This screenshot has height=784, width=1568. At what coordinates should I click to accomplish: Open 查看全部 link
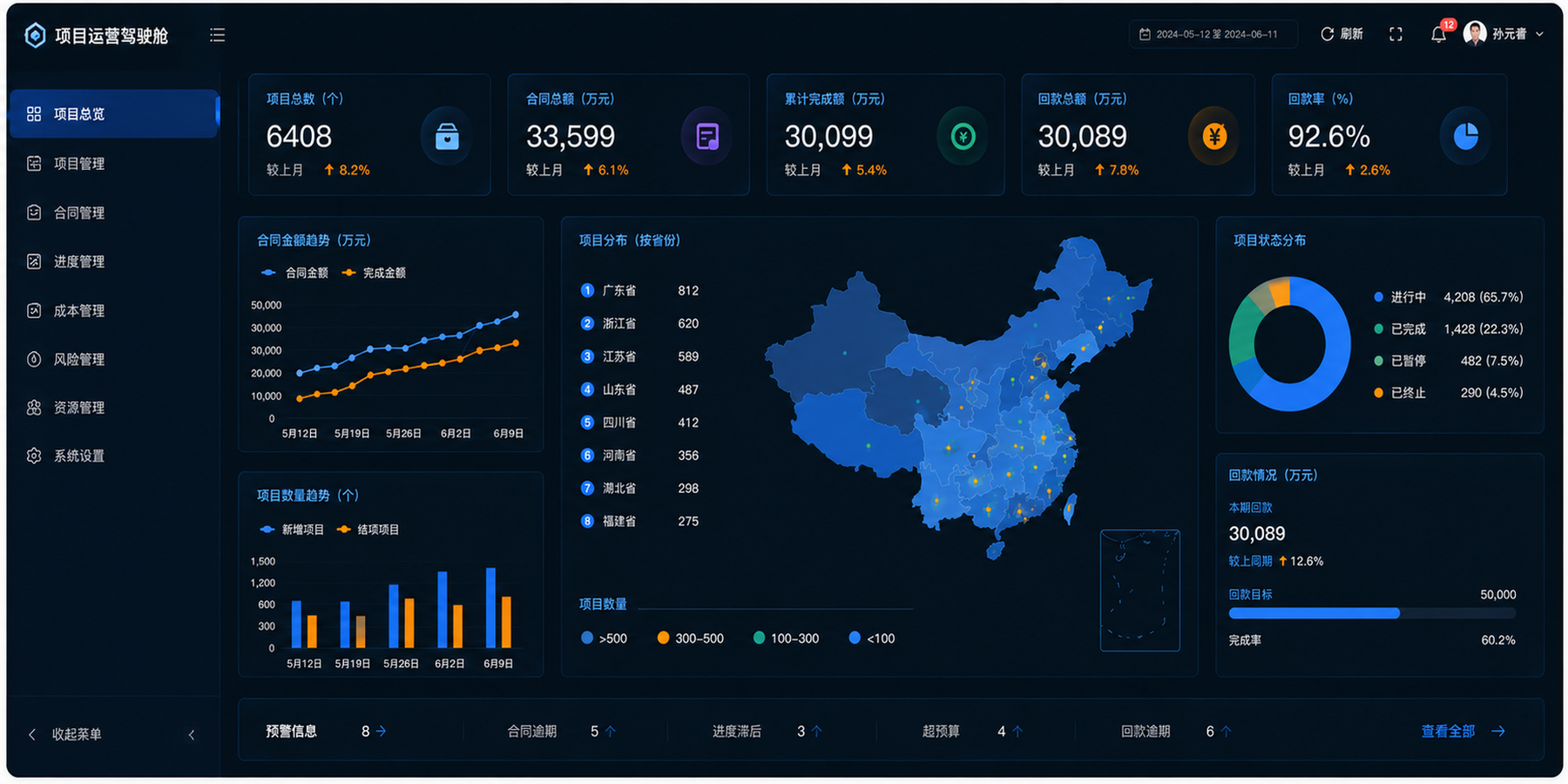(x=1463, y=731)
